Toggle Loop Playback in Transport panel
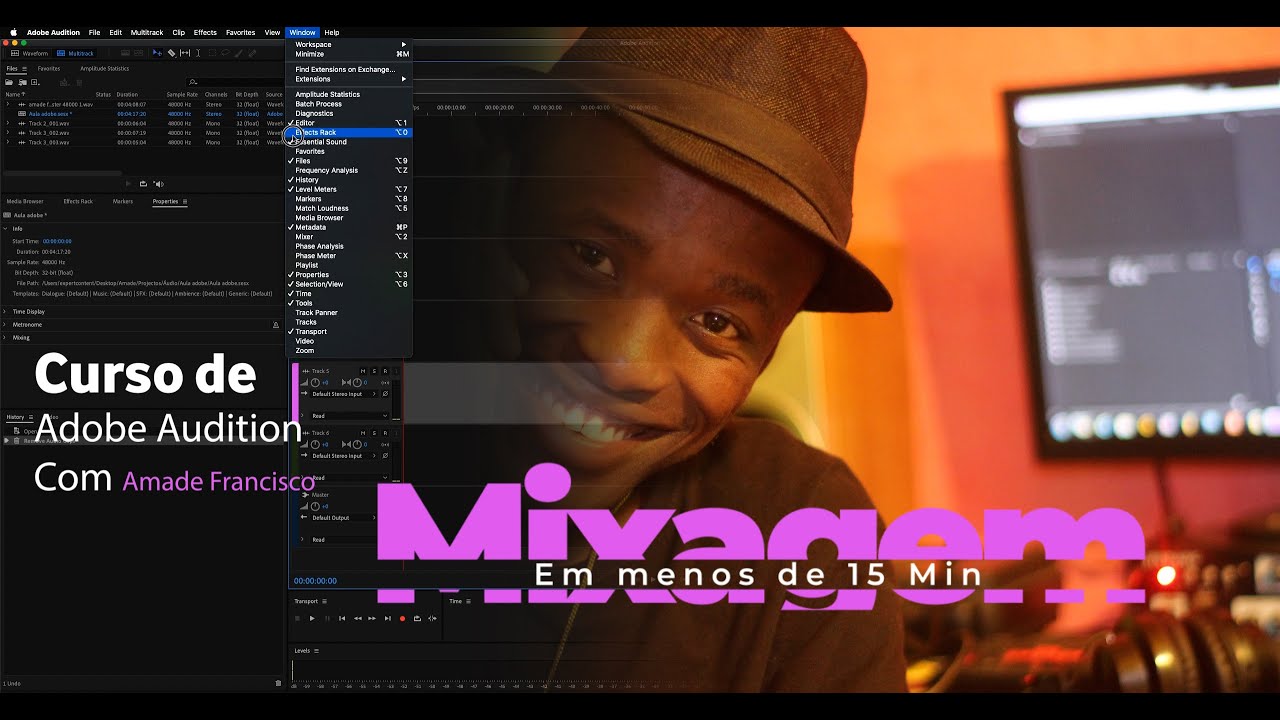 pyautogui.click(x=417, y=618)
